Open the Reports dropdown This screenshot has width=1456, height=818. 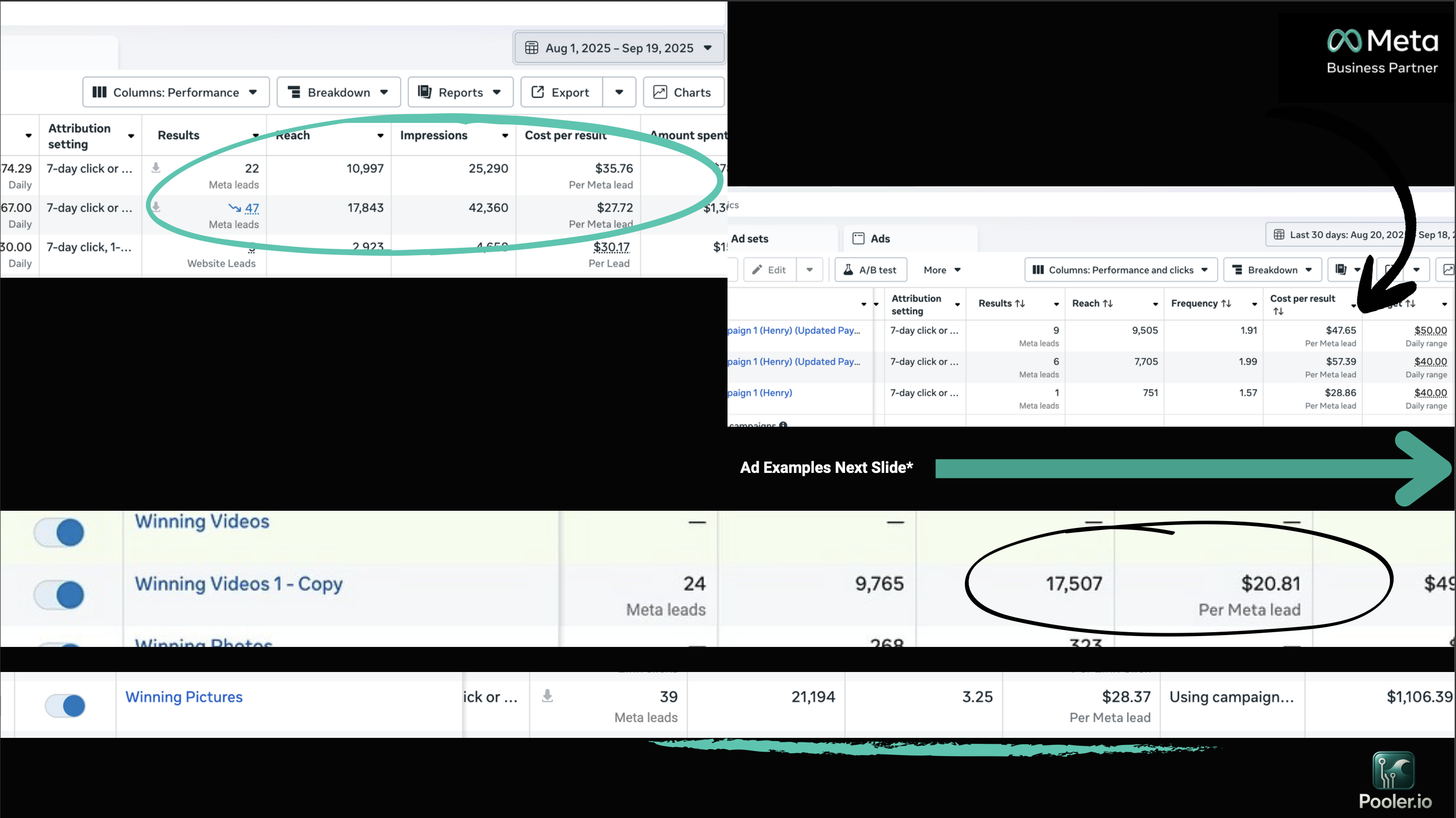point(460,92)
